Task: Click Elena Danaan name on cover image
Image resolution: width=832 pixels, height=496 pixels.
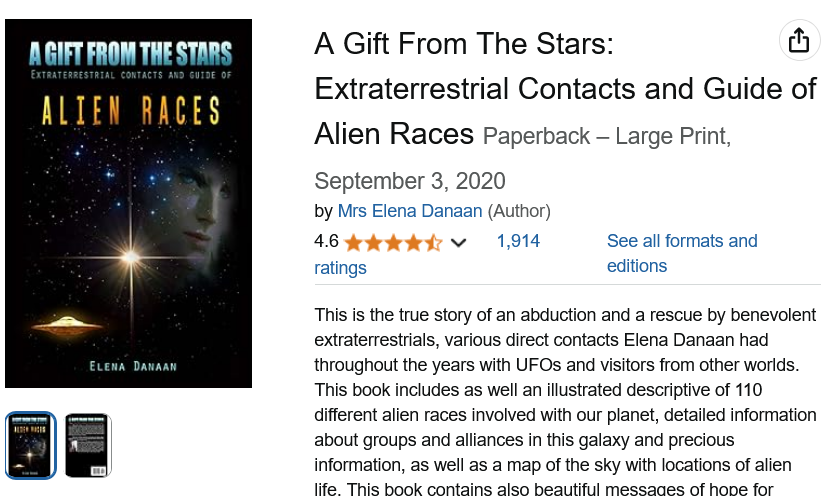Action: tap(133, 367)
